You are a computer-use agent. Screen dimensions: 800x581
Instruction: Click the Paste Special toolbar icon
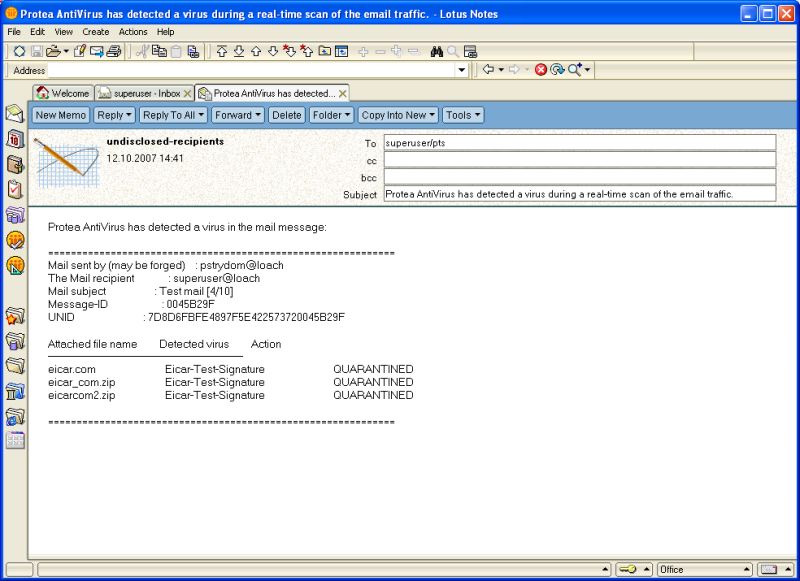193,51
